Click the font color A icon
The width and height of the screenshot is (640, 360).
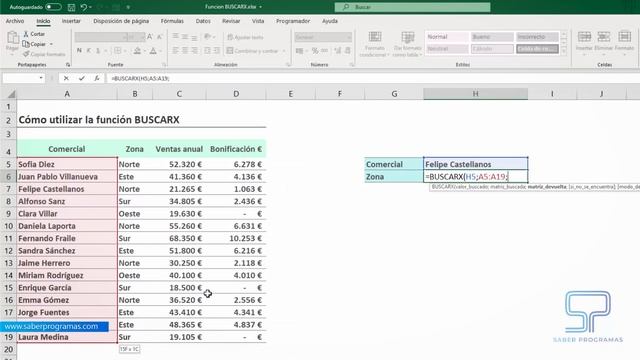pyautogui.click(x=153, y=51)
